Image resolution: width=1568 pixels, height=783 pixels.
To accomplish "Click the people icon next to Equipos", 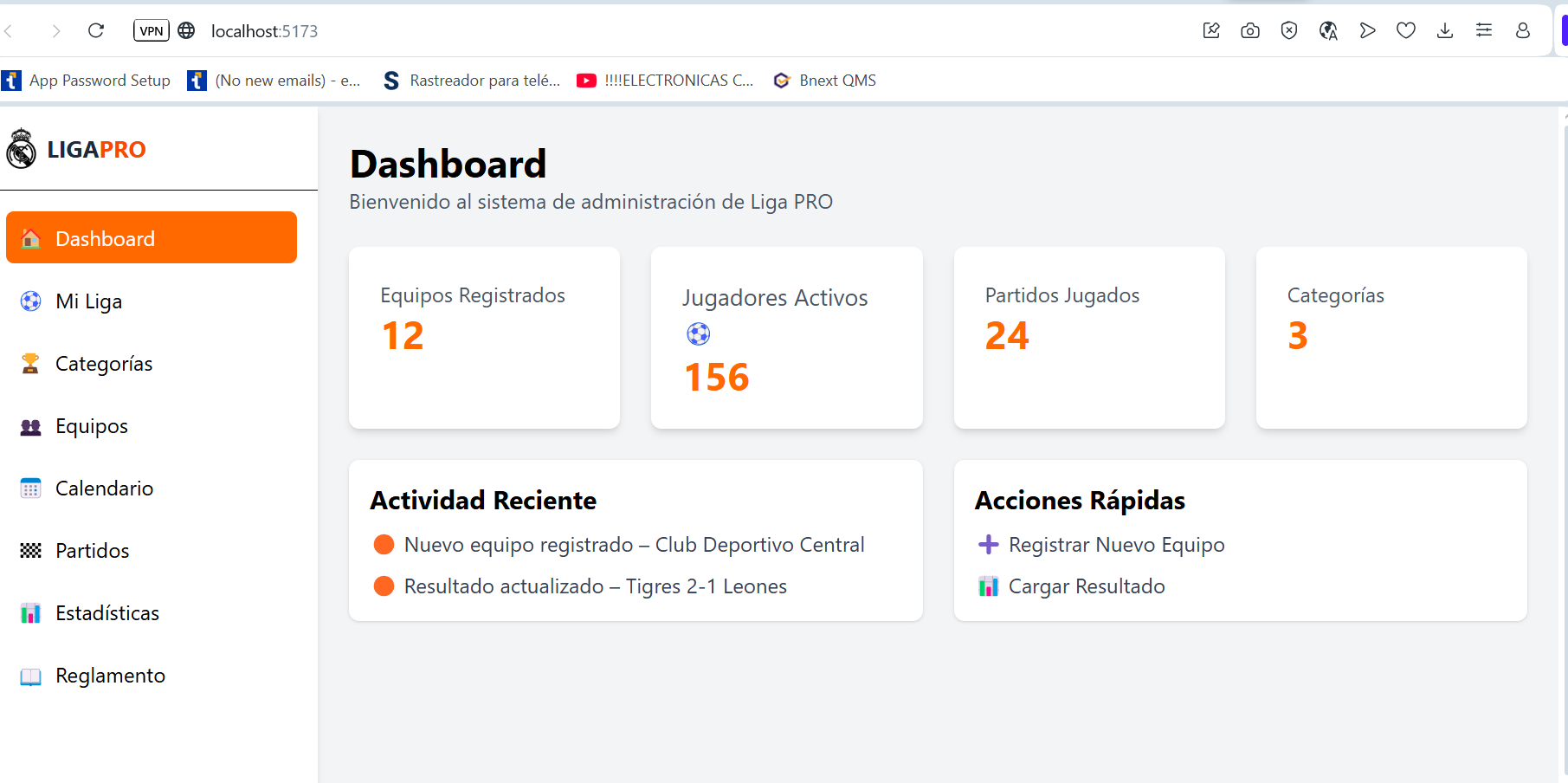I will pos(31,427).
